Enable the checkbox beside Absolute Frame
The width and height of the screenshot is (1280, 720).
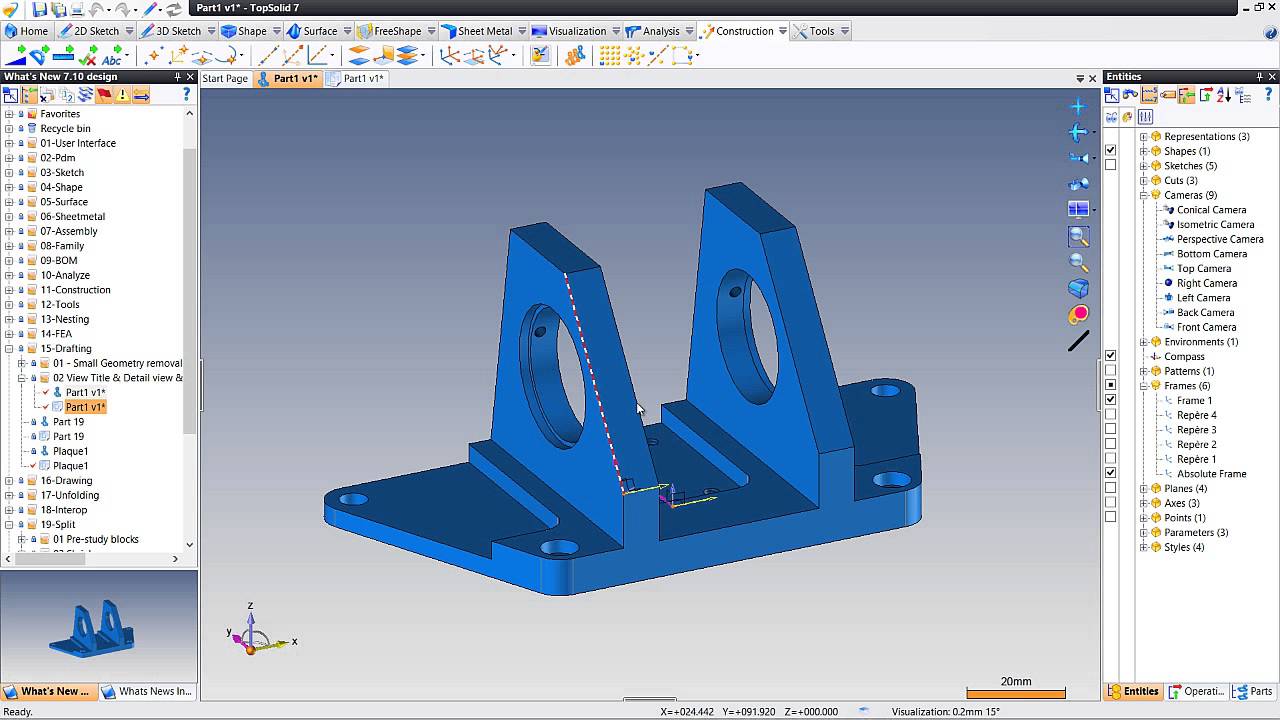click(1110, 474)
